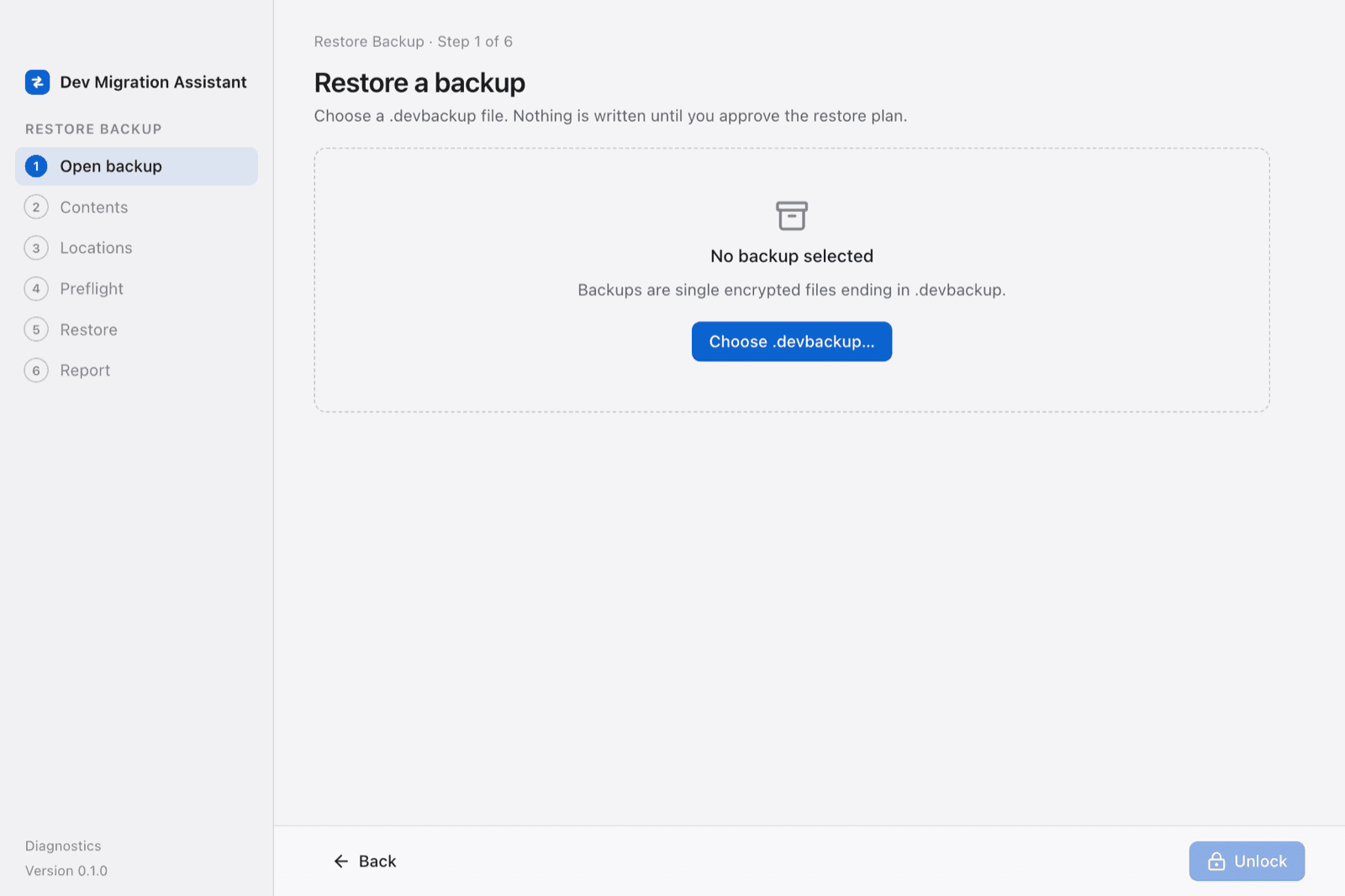Click the step 3 circle next to Locations
Image resolution: width=1345 pixels, height=896 pixels.
click(x=36, y=248)
